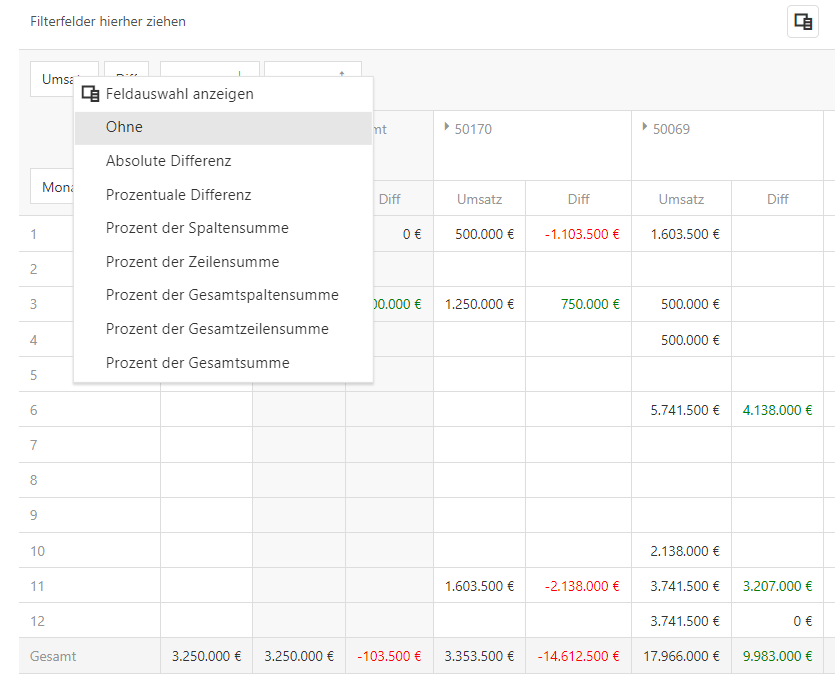Click the row field chip beginning 'Mona'
Viewport: 838px width, 675px height.
tap(52, 187)
